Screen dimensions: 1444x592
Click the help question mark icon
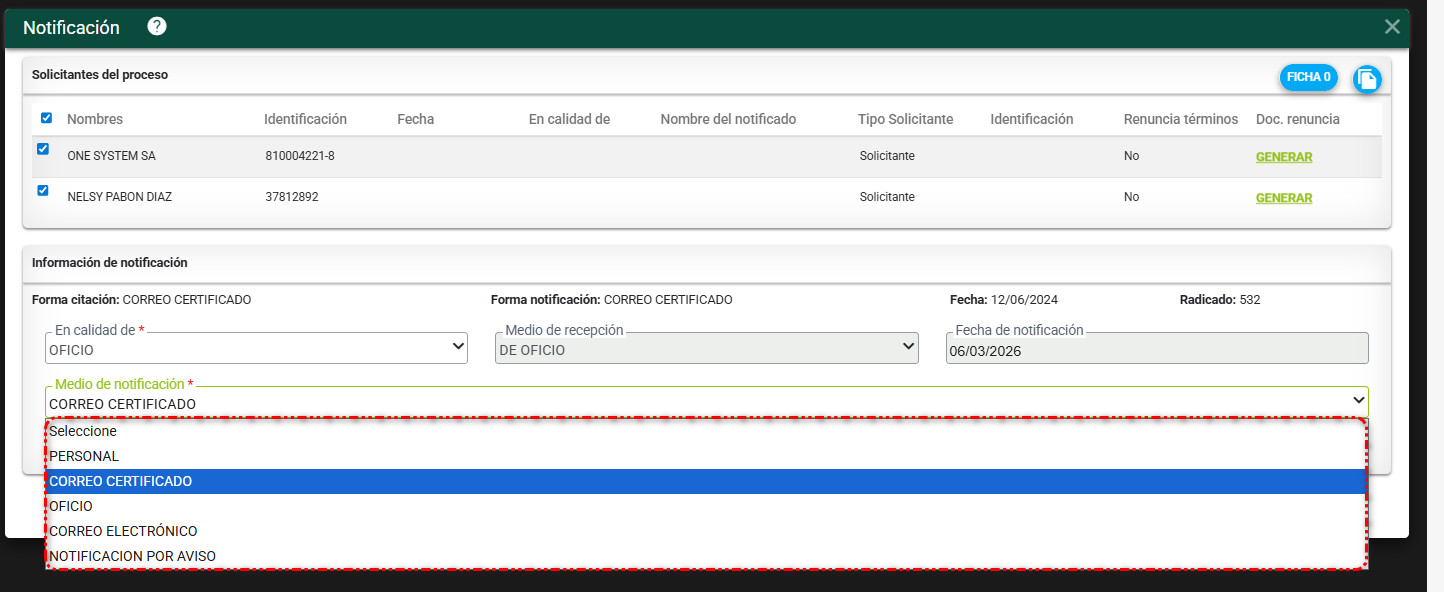pos(156,27)
